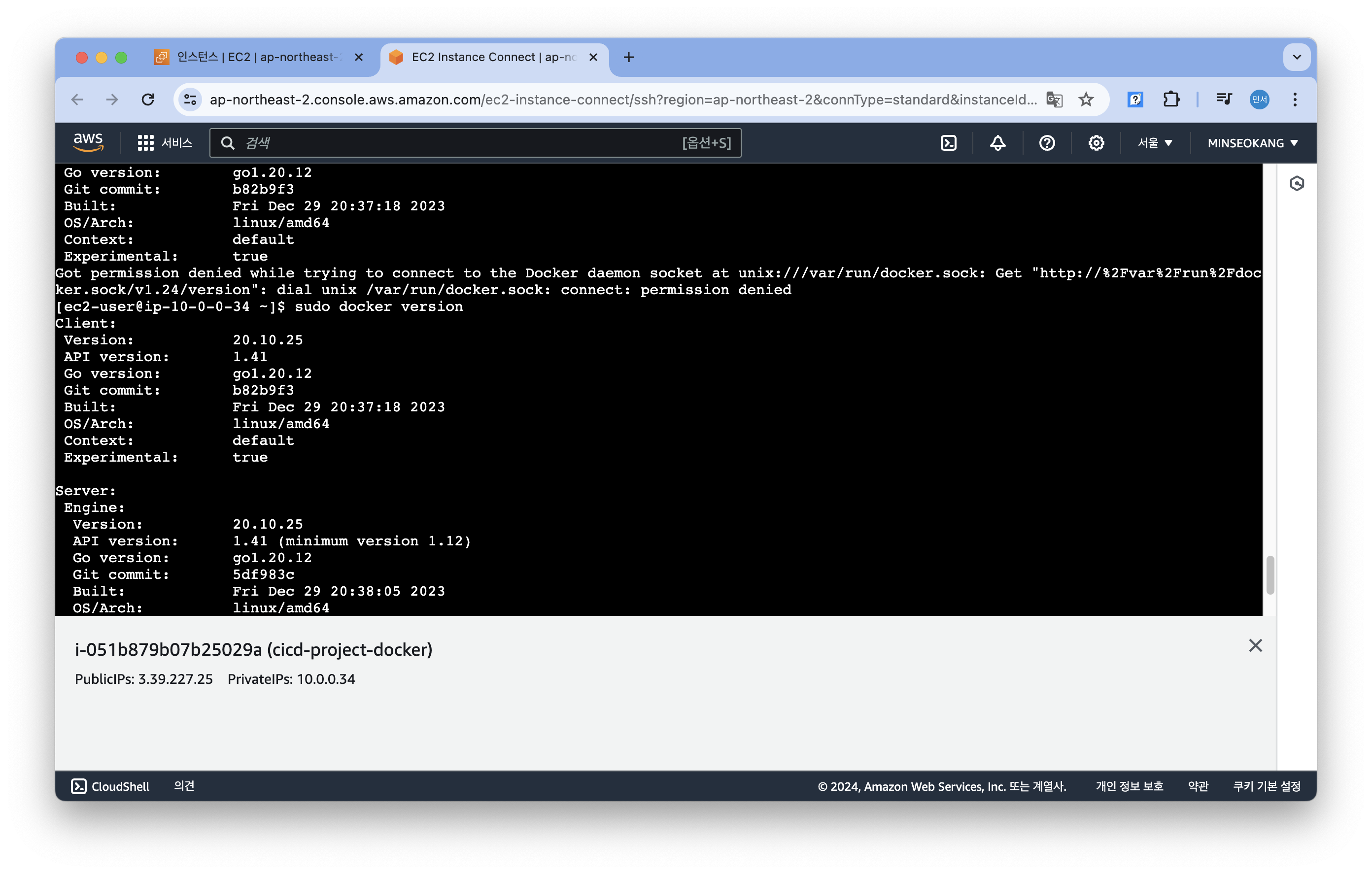Open a new browser tab
Screen dimensions: 1372x874
tap(628, 57)
